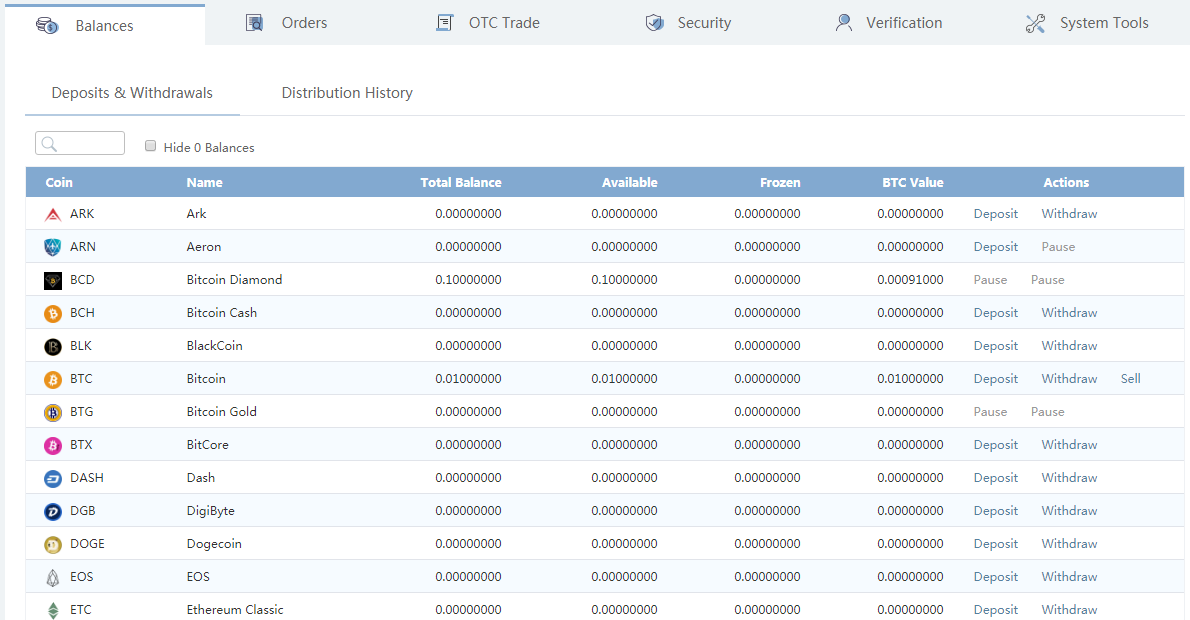Viewport: 1190px width, 620px height.
Task: Open the Orders tab
Action: coord(287,23)
